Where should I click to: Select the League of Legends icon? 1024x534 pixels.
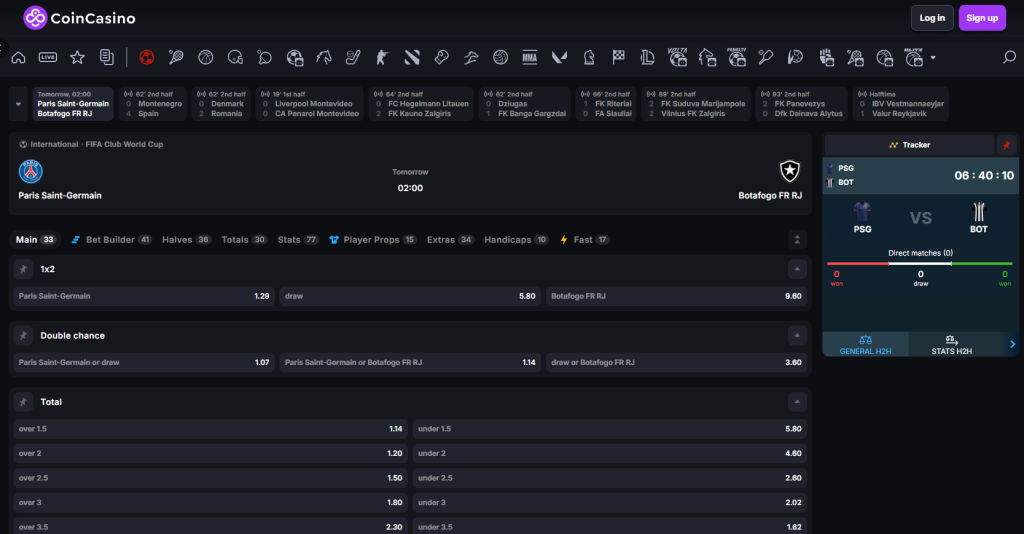pyautogui.click(x=648, y=57)
